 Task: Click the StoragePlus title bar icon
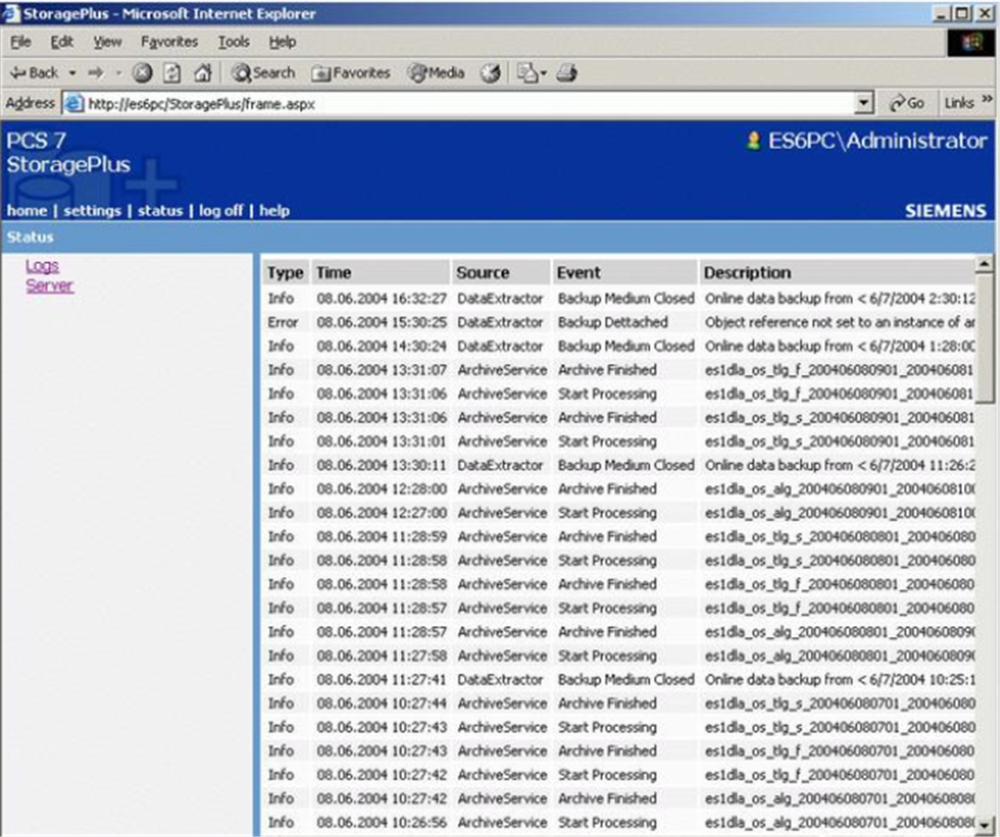click(x=11, y=13)
